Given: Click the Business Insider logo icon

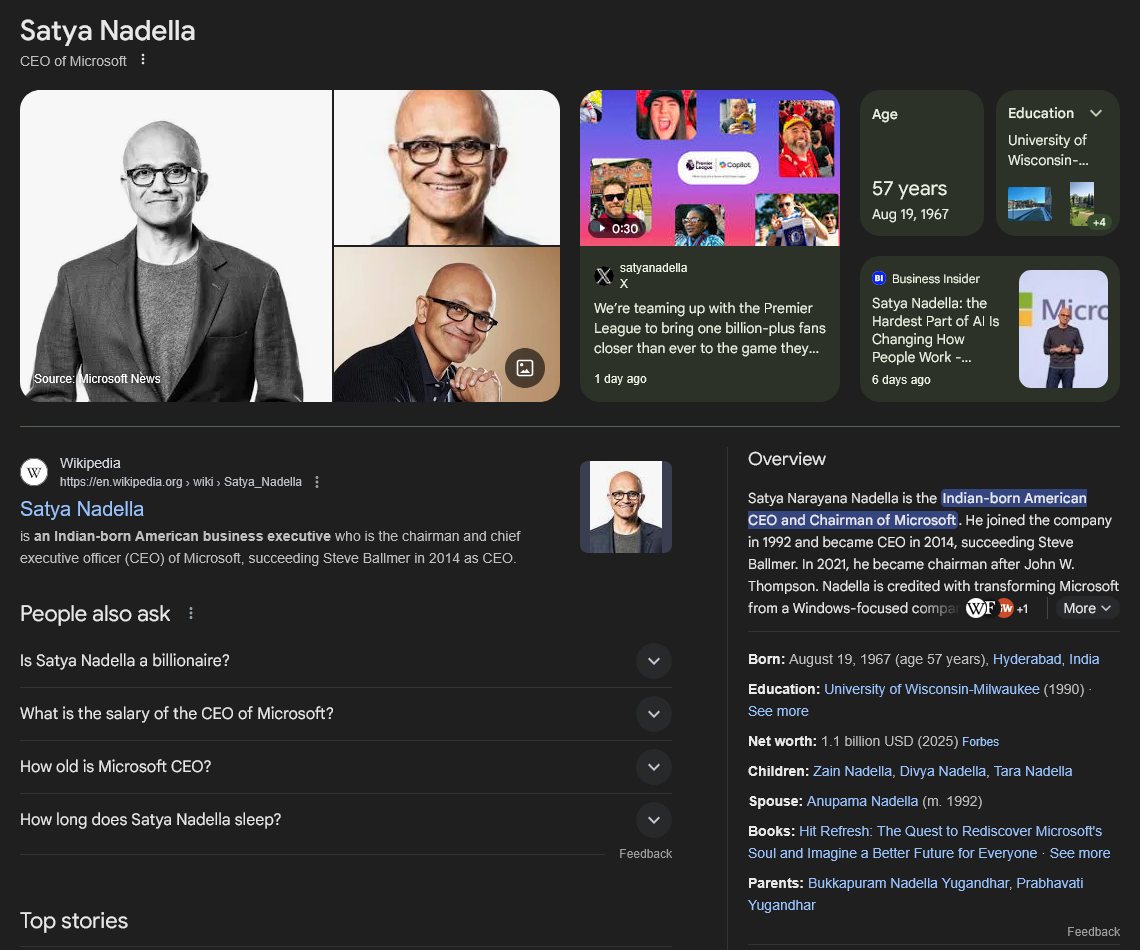Looking at the screenshot, I should click(878, 278).
